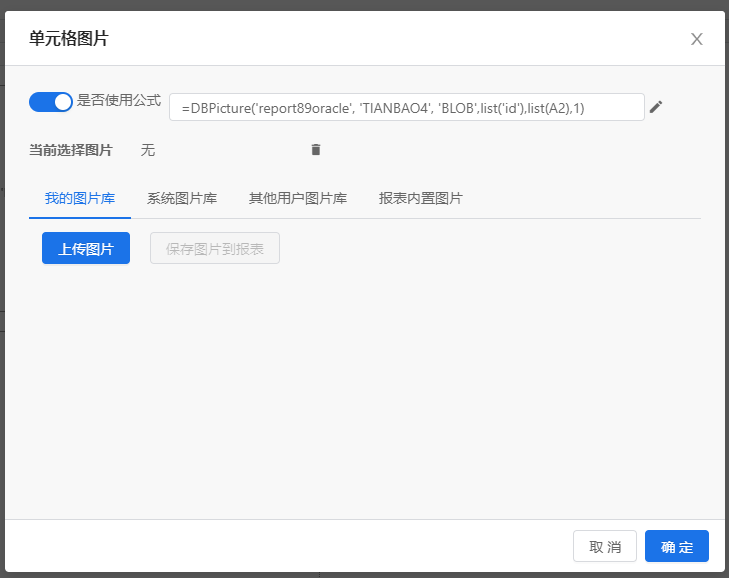Click the 是否使用公式 label text
The height and width of the screenshot is (578, 729).
point(119,101)
